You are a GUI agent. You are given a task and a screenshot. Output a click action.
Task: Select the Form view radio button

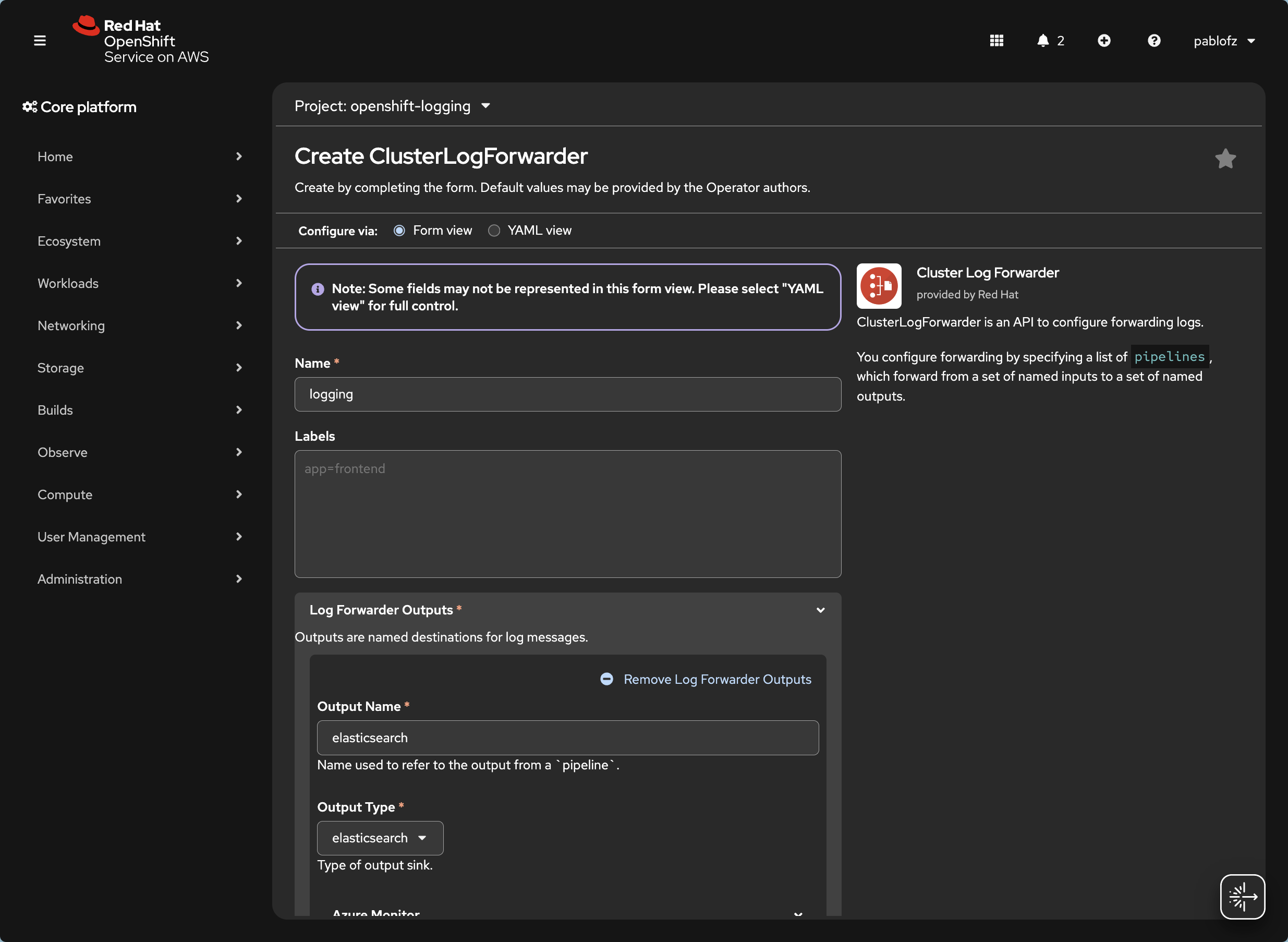(399, 231)
